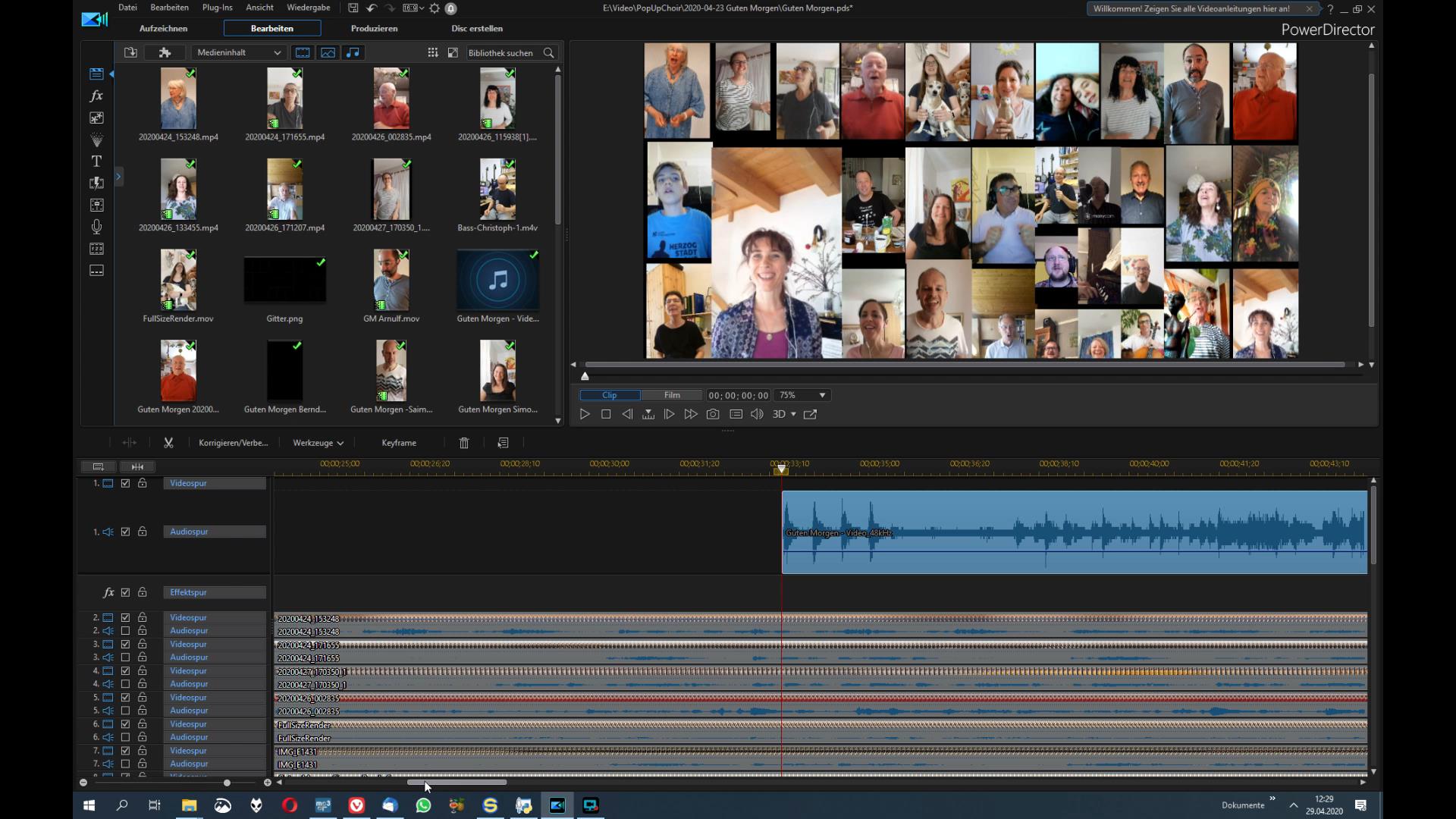Disable track 1 Audiospur checkbox
The height and width of the screenshot is (819, 1456).
click(126, 532)
